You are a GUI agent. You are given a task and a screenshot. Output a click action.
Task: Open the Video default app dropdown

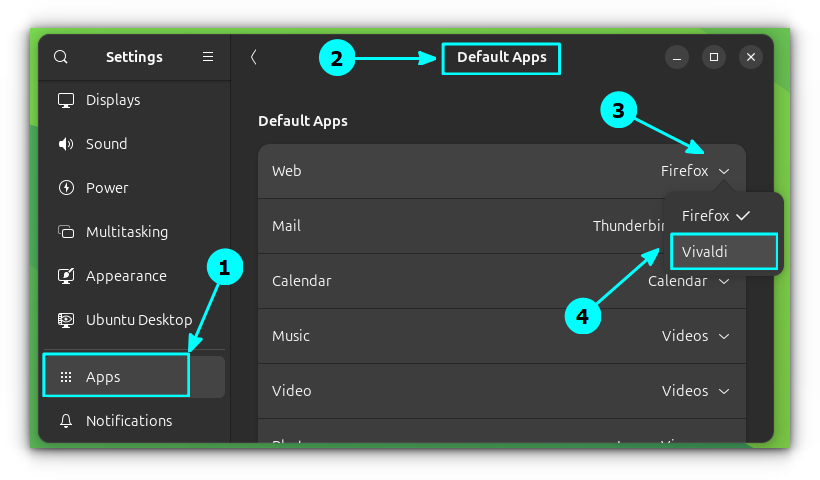(x=695, y=391)
